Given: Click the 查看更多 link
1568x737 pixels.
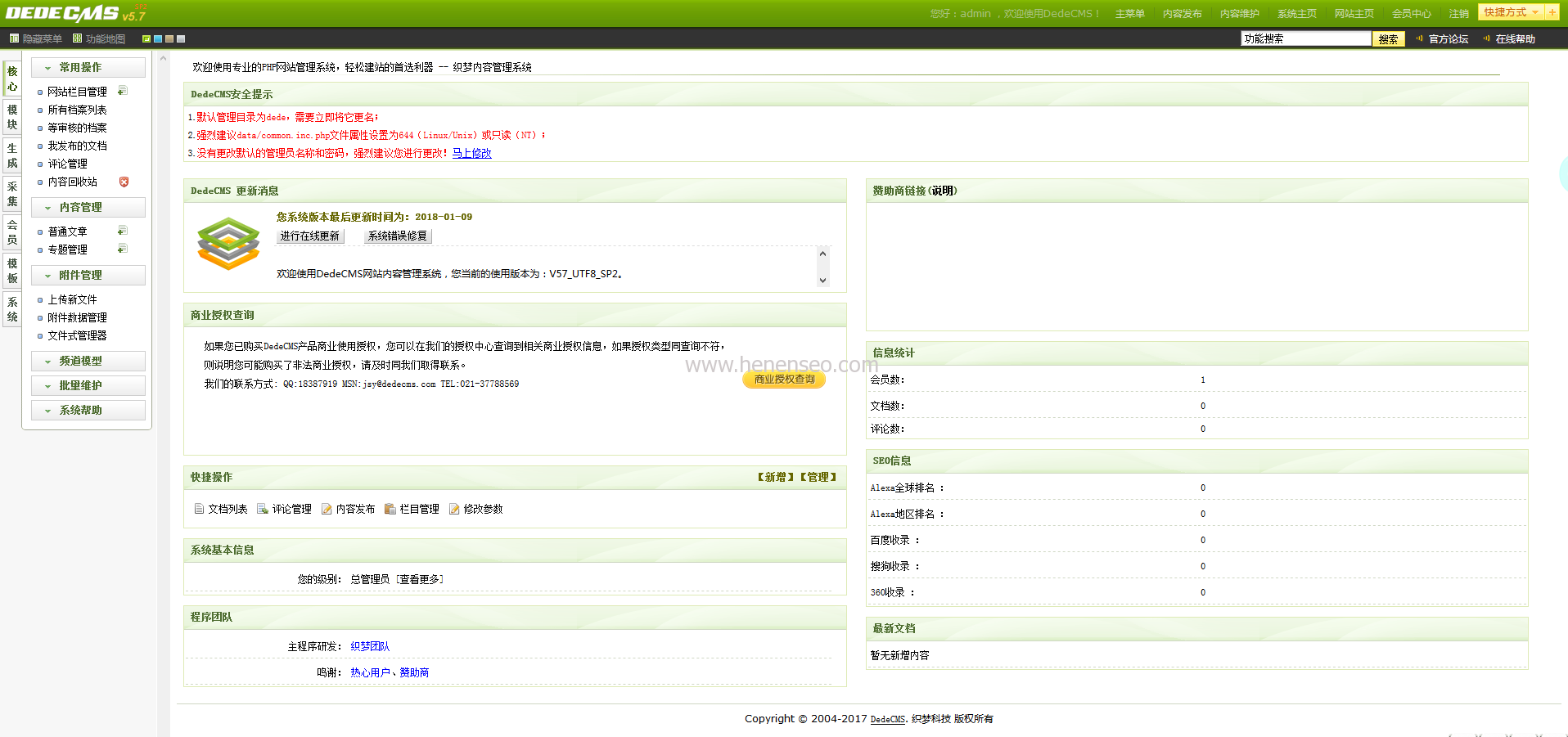Looking at the screenshot, I should tap(420, 579).
